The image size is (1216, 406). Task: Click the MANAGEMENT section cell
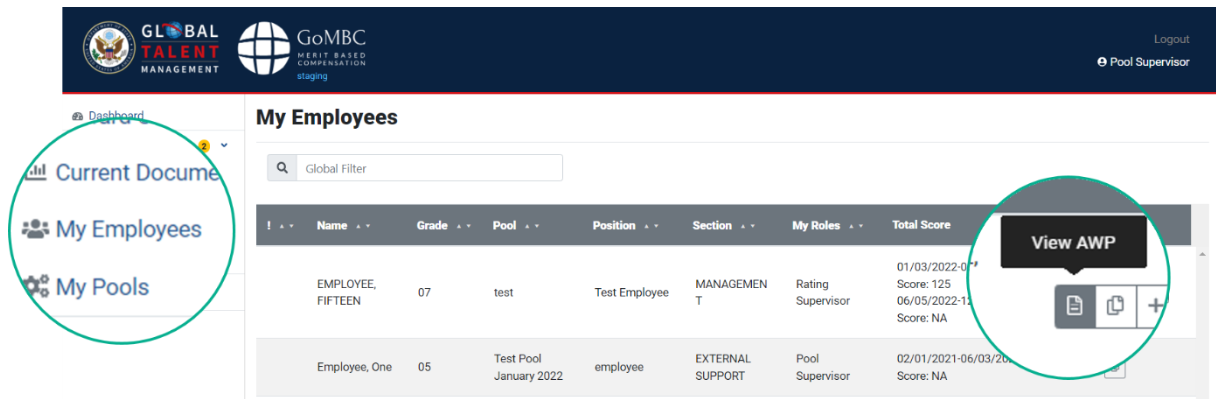pos(731,293)
